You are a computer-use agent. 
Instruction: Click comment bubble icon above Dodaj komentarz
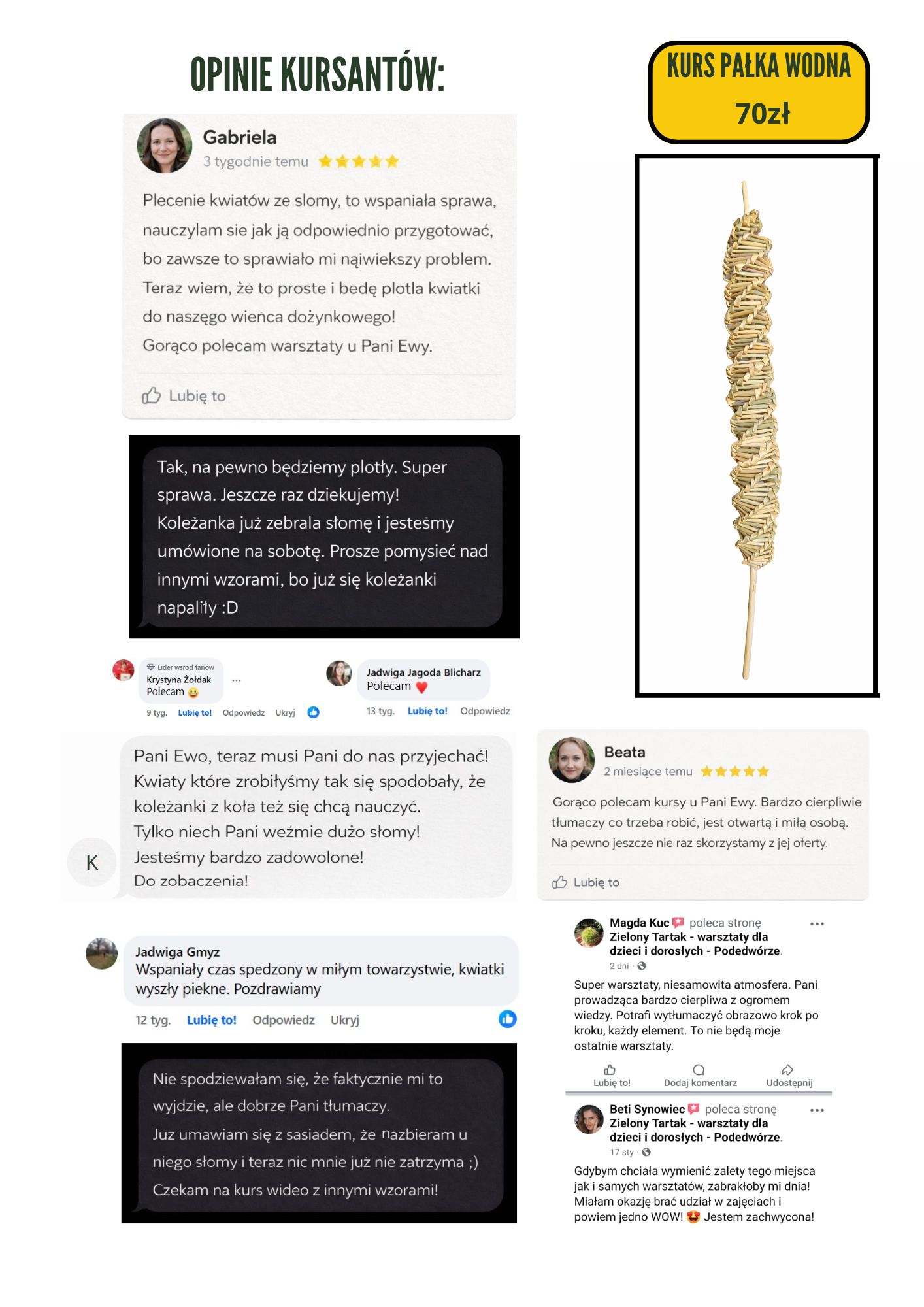coord(699,1070)
